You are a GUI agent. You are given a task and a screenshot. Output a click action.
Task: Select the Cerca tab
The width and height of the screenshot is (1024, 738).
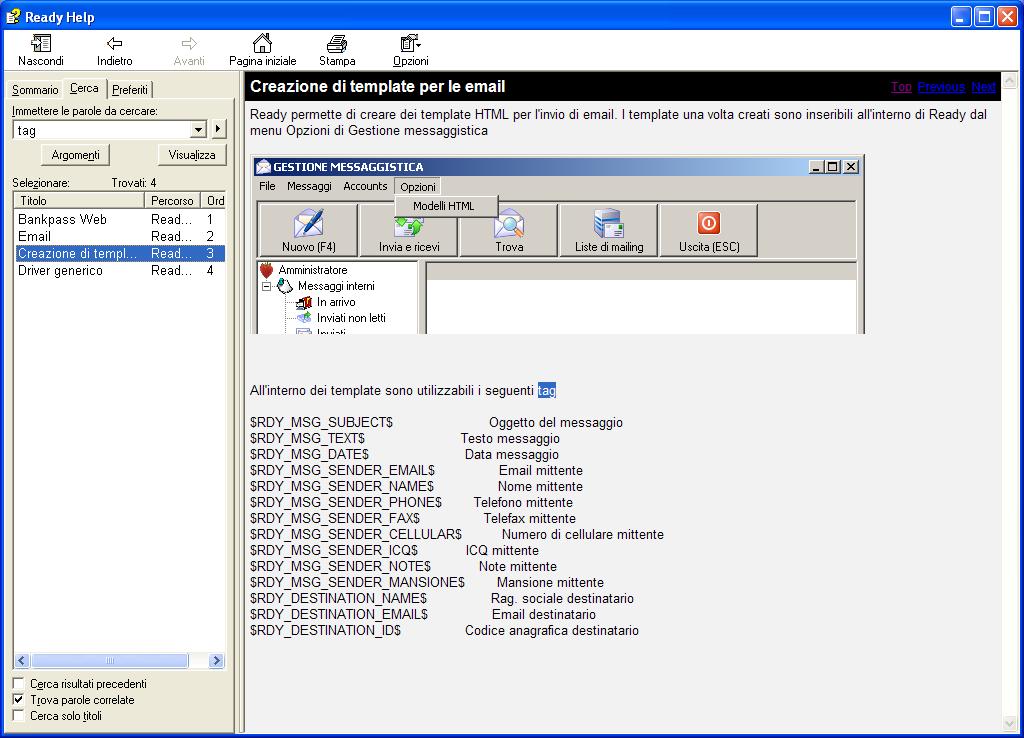click(84, 88)
